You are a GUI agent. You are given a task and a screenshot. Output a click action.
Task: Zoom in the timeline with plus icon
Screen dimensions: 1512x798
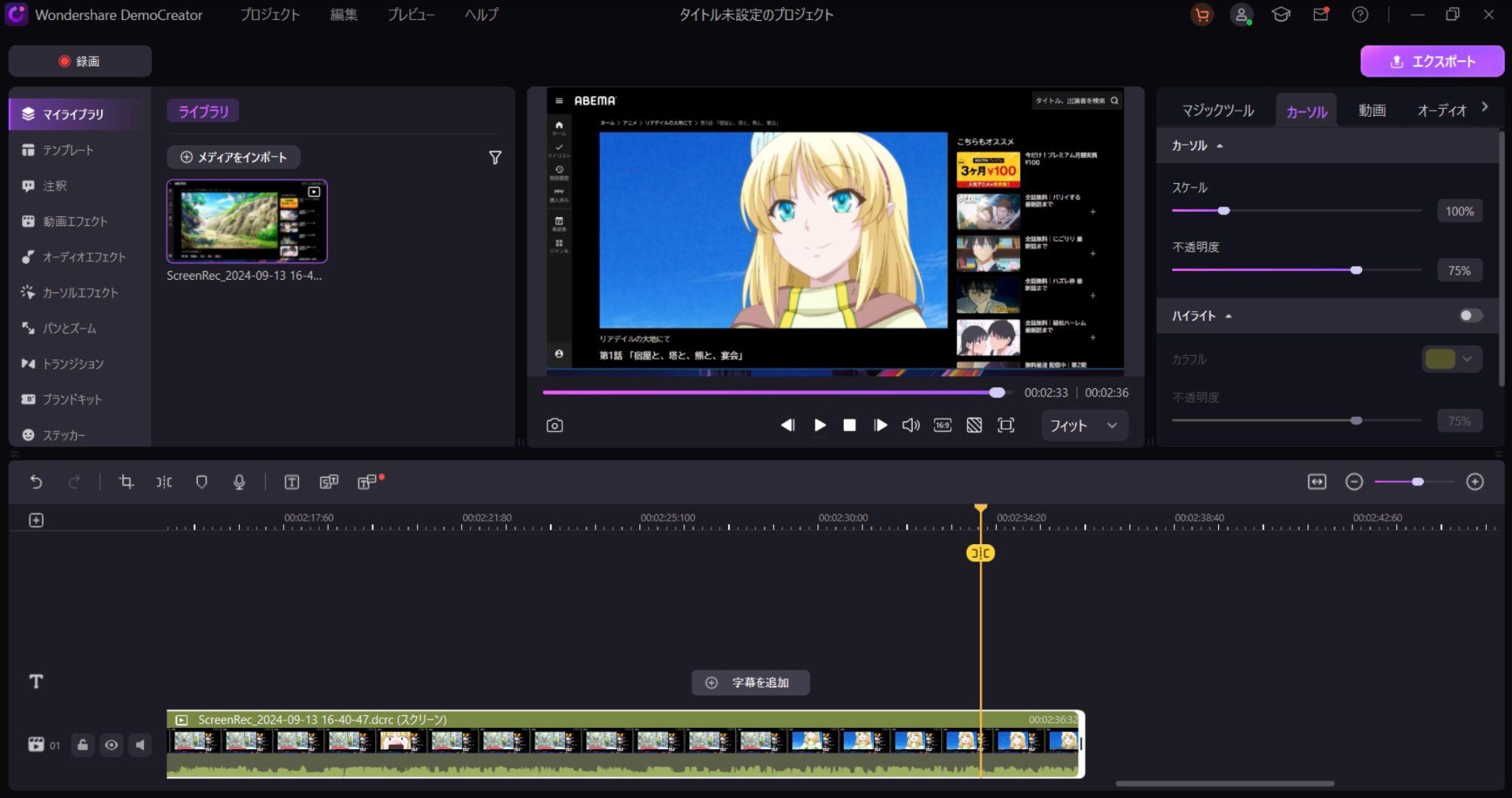[x=1475, y=482]
